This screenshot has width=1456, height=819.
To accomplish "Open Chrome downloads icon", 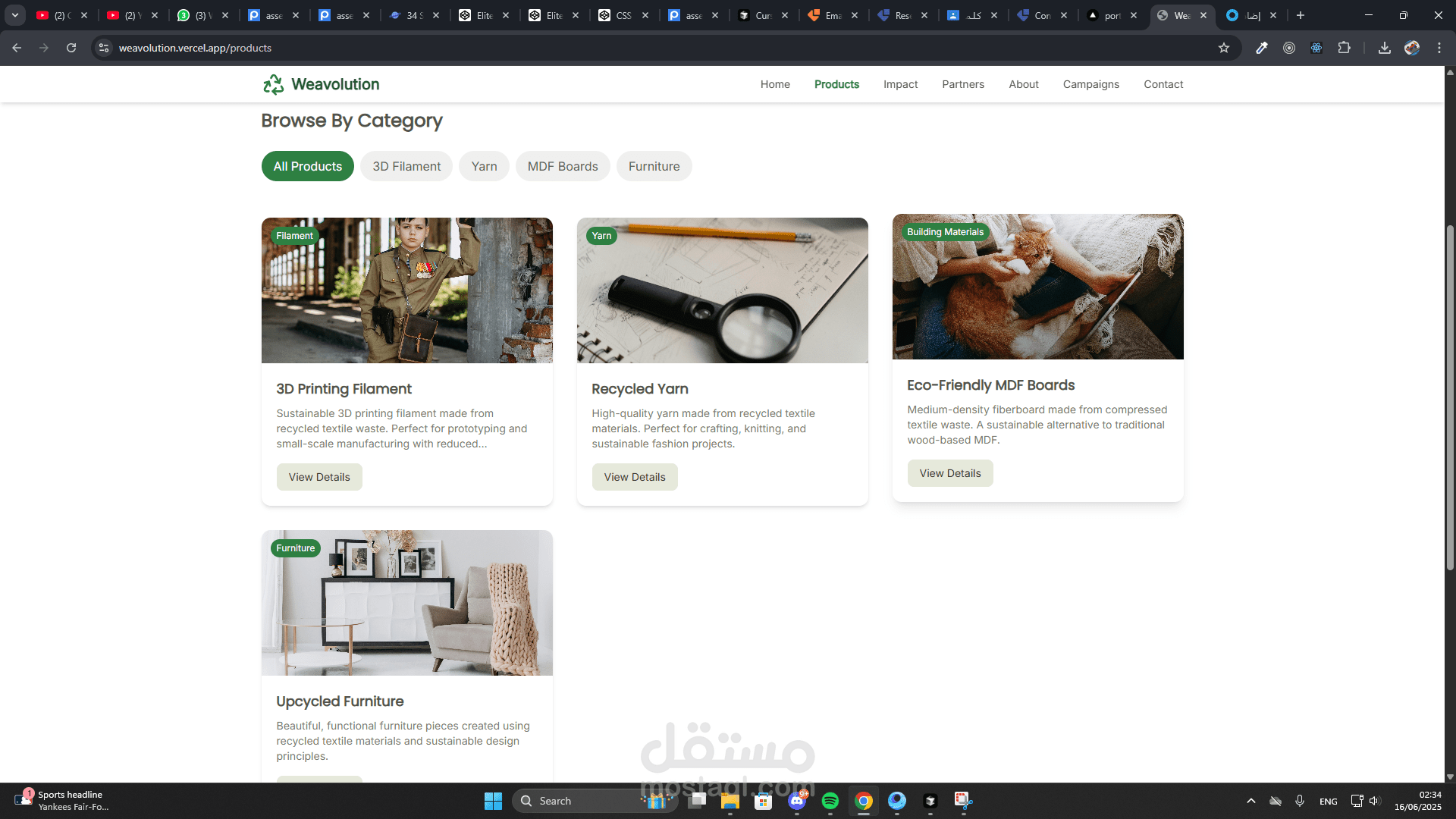I will 1384,48.
